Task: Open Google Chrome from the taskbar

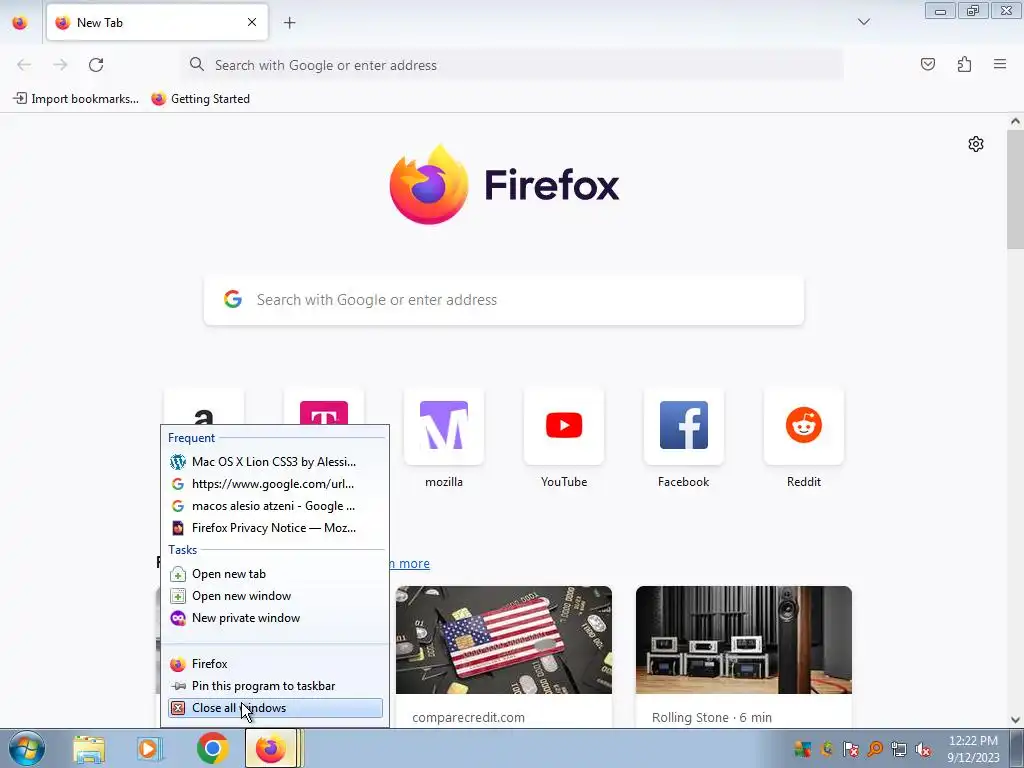Action: click(x=212, y=749)
